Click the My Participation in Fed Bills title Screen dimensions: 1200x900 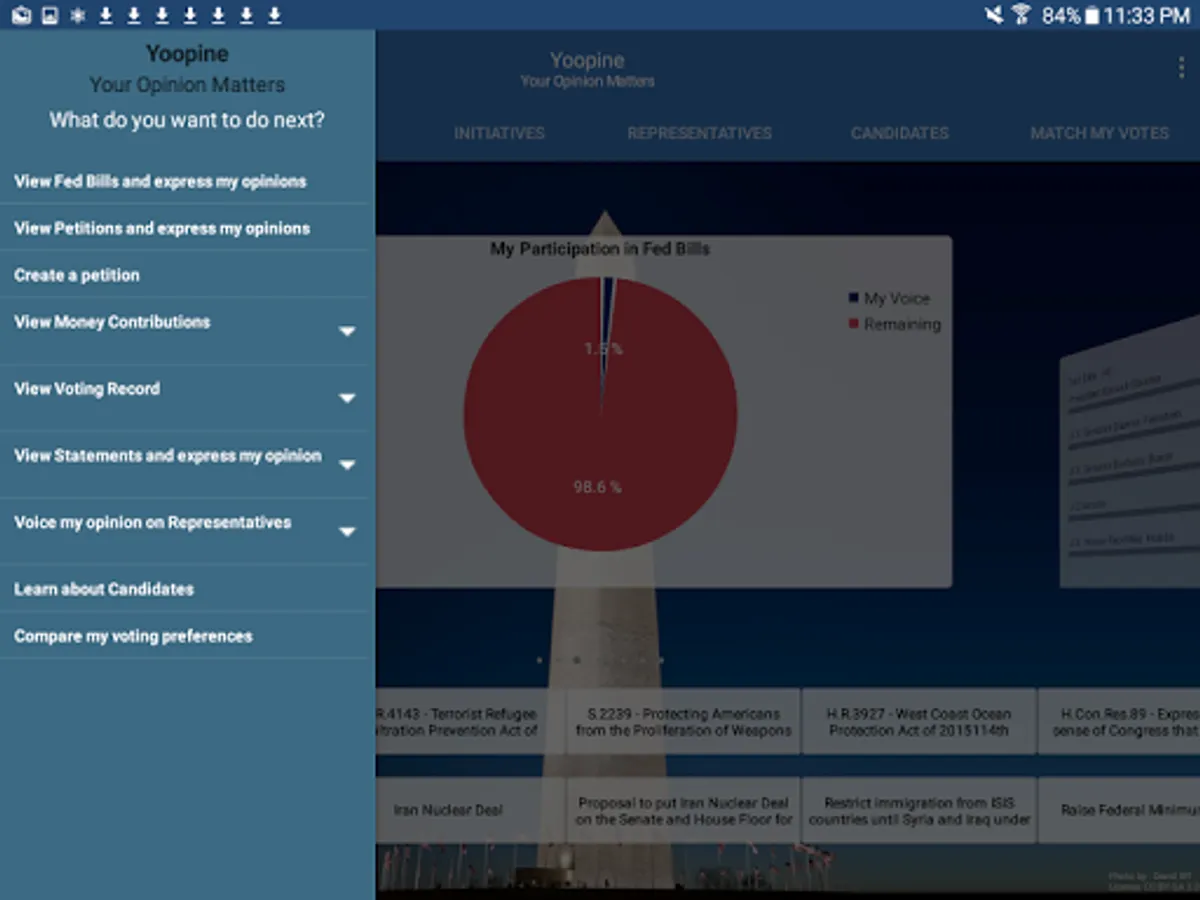[600, 249]
